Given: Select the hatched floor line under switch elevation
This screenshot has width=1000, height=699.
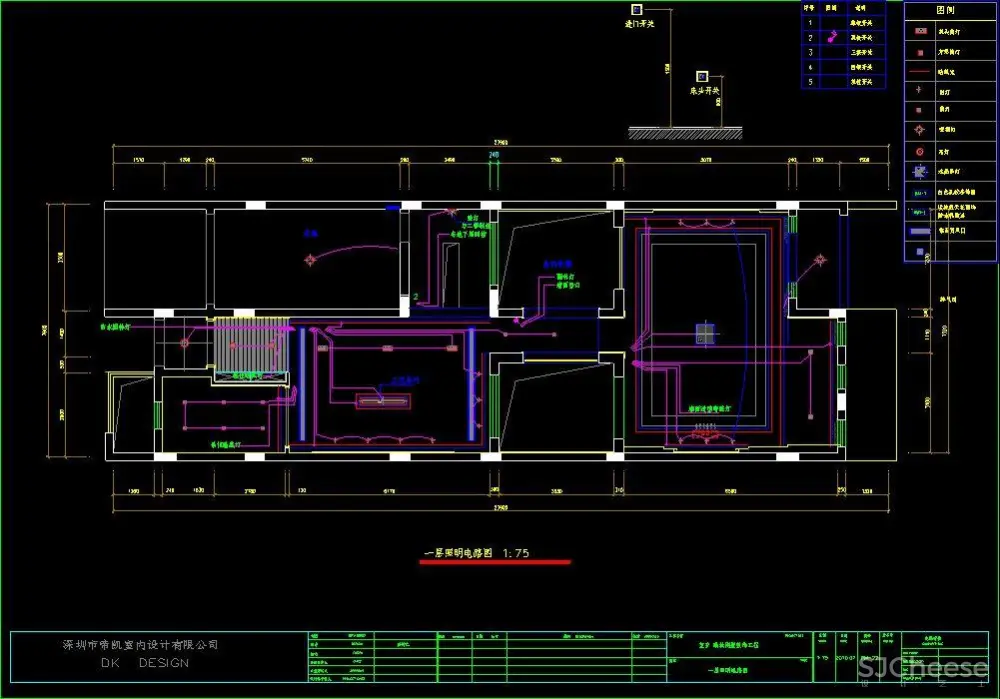Looking at the screenshot, I should click(686, 132).
